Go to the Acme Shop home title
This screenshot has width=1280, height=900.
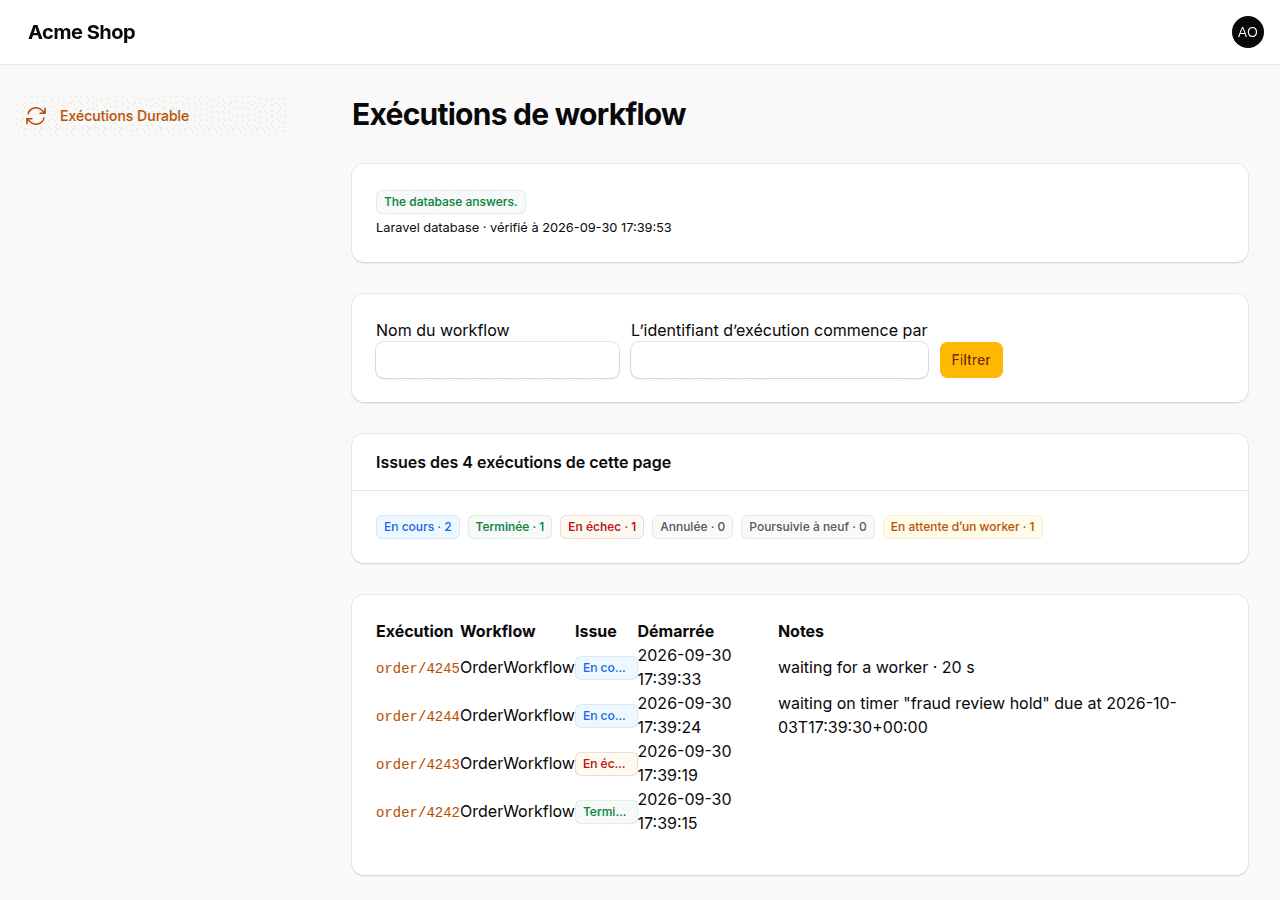point(82,32)
